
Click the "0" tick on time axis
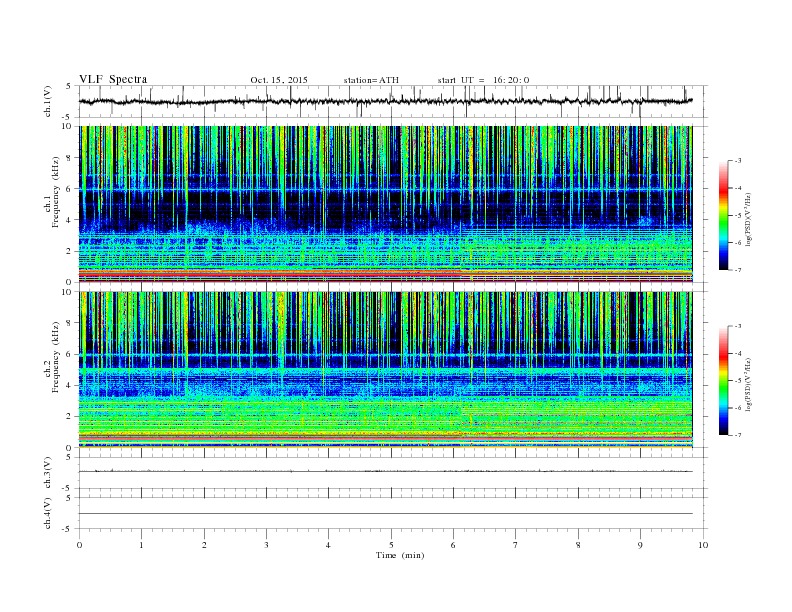pos(79,545)
